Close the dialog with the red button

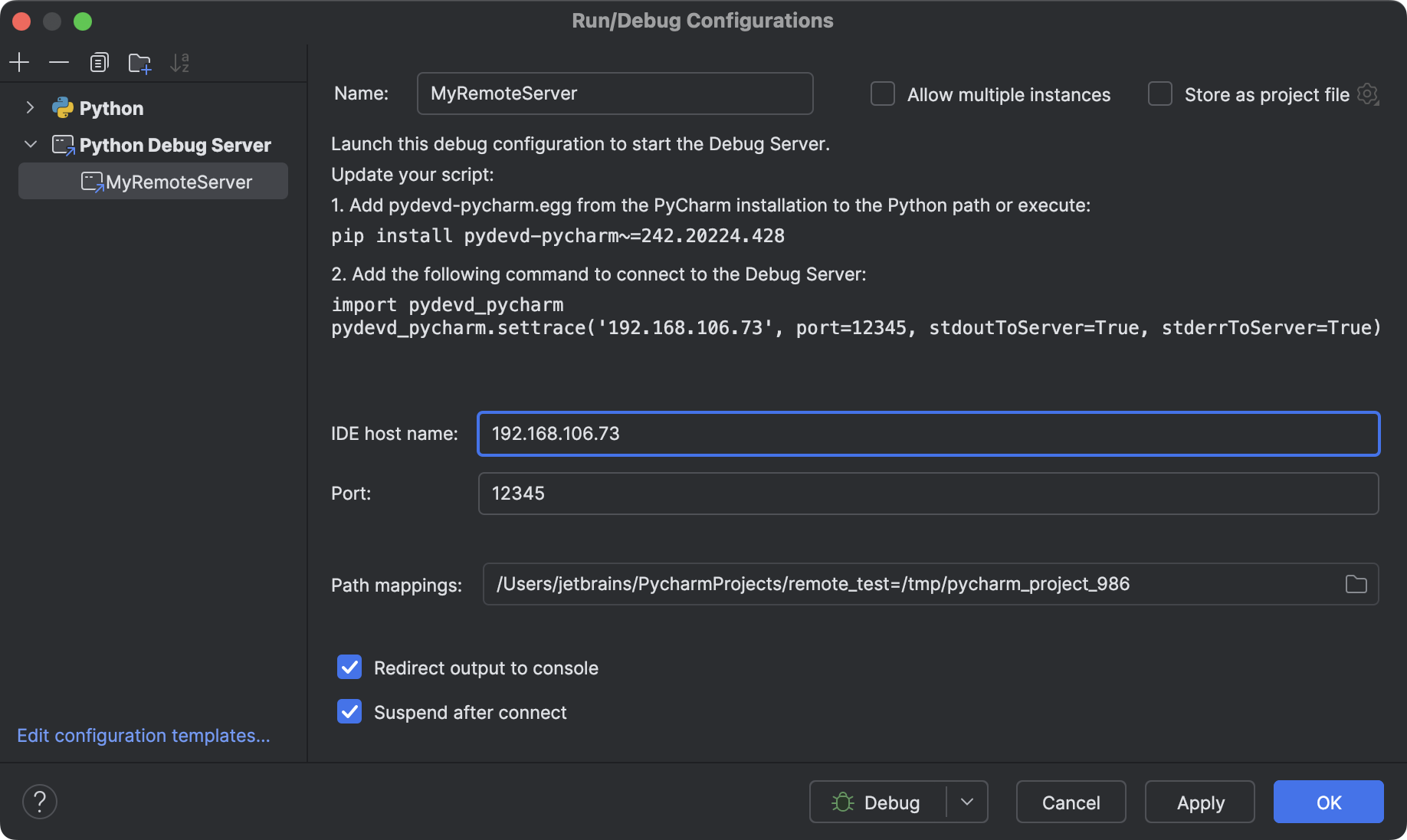click(x=21, y=21)
